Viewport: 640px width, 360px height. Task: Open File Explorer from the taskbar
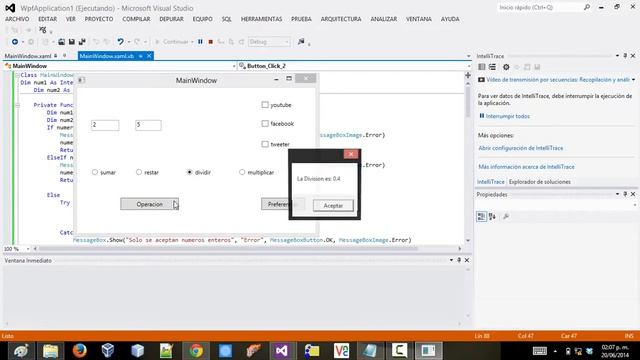tap(51, 351)
